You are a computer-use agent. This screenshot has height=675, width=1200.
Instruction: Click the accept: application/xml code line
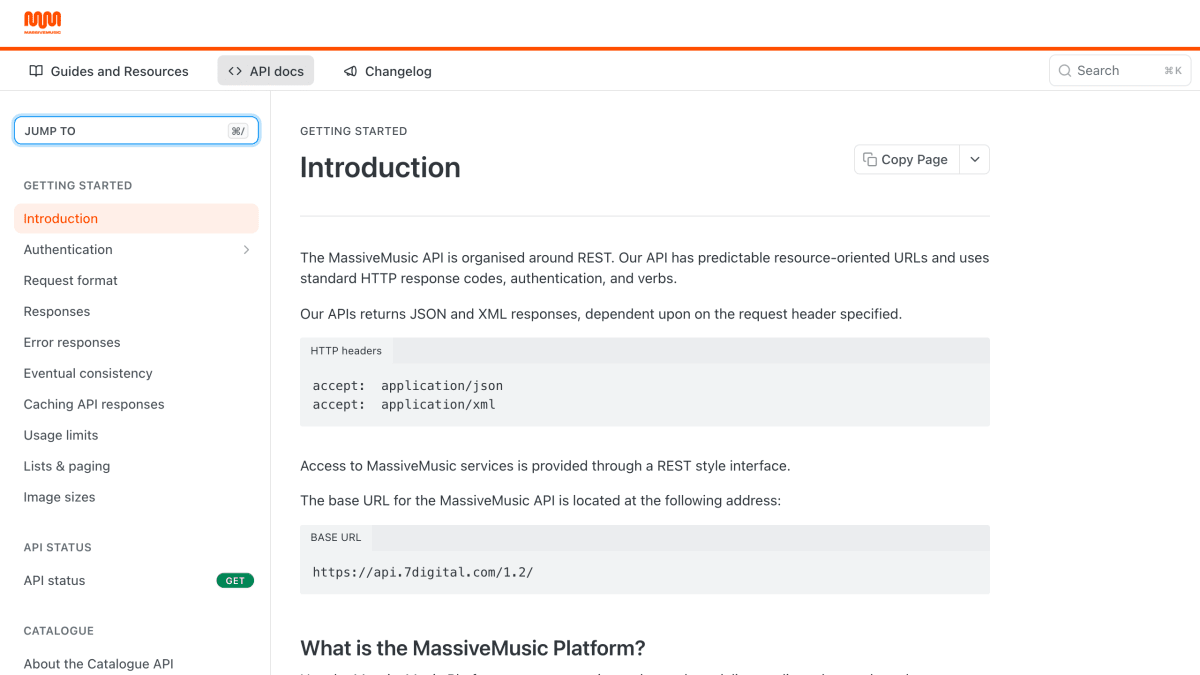click(404, 405)
